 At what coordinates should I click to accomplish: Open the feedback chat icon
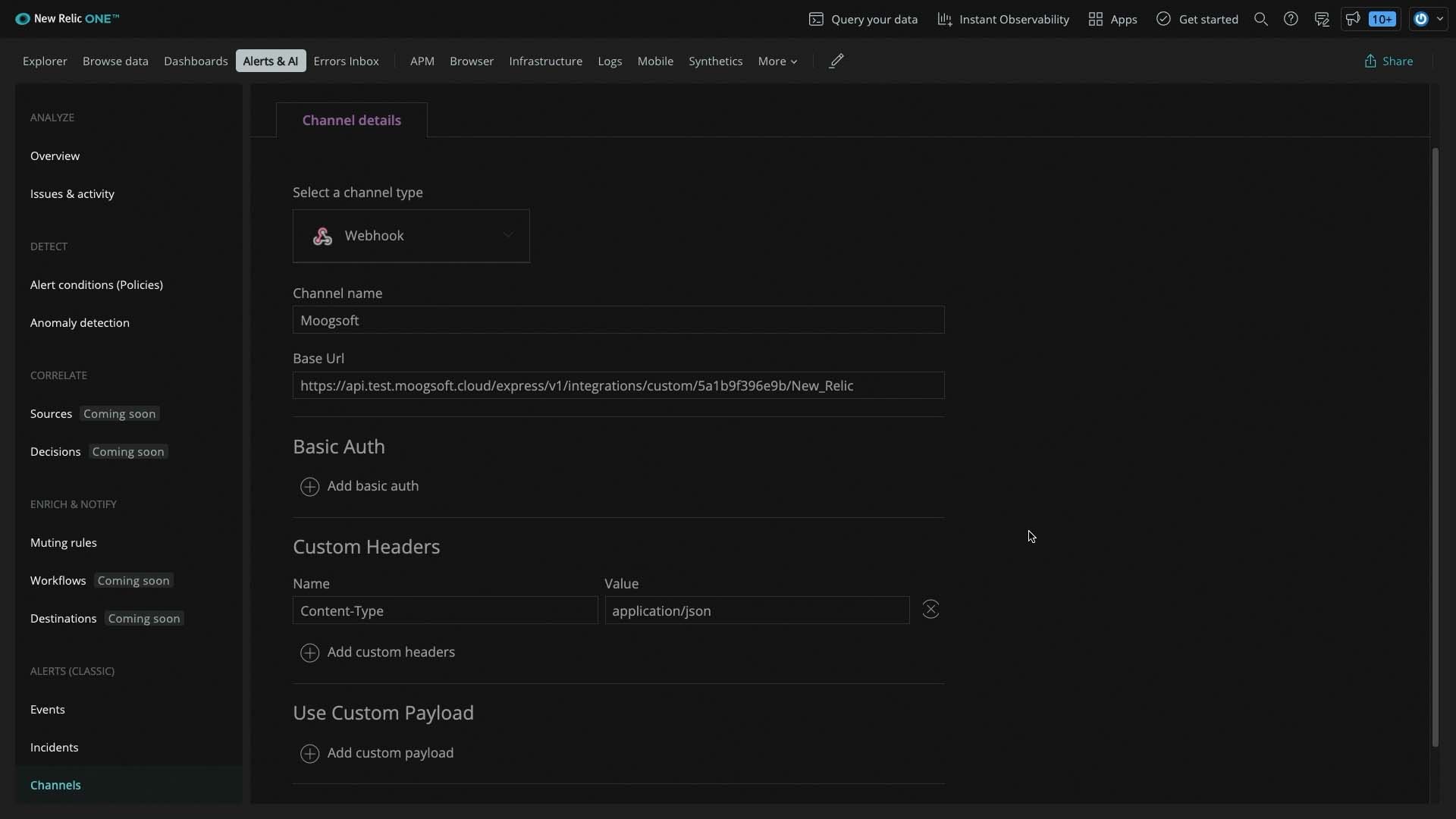(1322, 19)
